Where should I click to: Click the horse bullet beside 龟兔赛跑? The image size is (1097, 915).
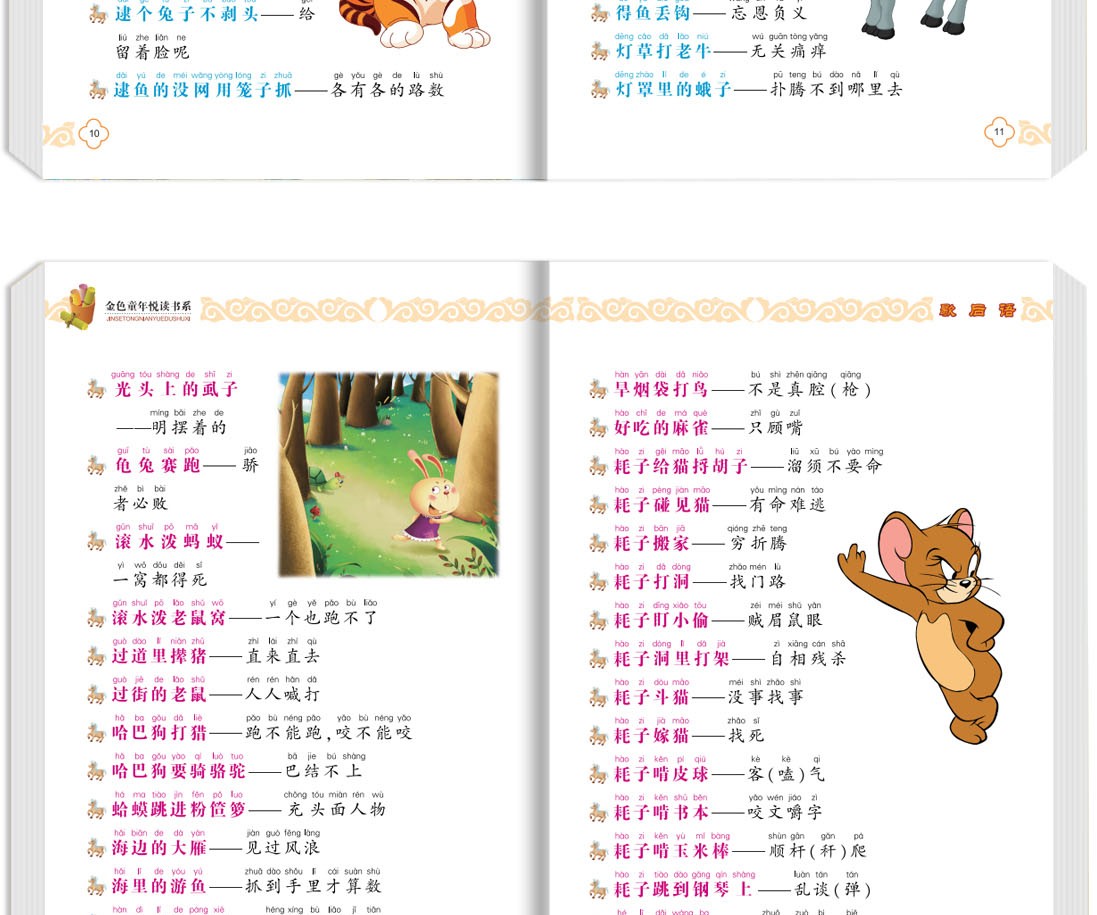97,465
